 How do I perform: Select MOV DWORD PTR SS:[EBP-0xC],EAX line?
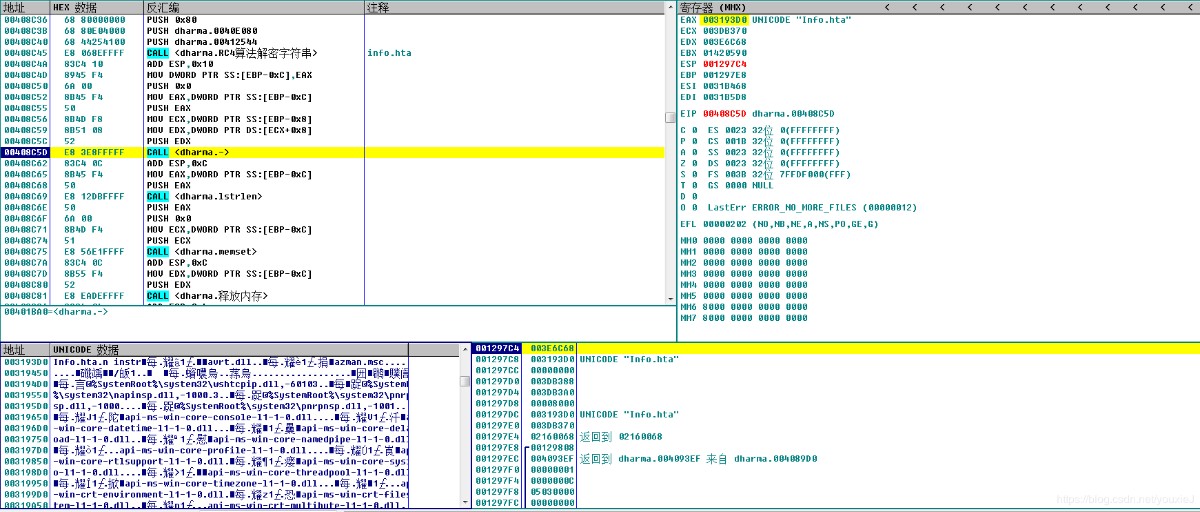pyautogui.click(x=229, y=75)
